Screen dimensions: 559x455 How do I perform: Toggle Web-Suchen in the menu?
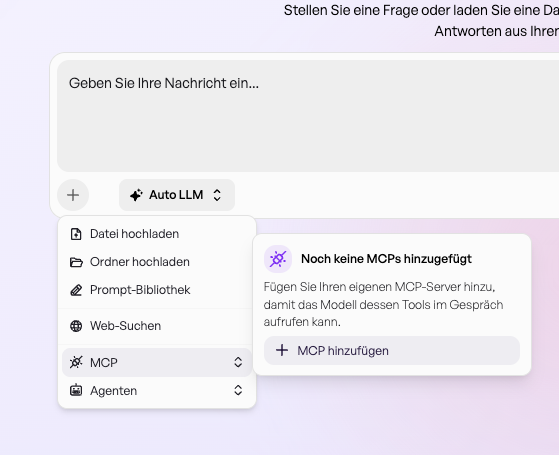[157, 326]
